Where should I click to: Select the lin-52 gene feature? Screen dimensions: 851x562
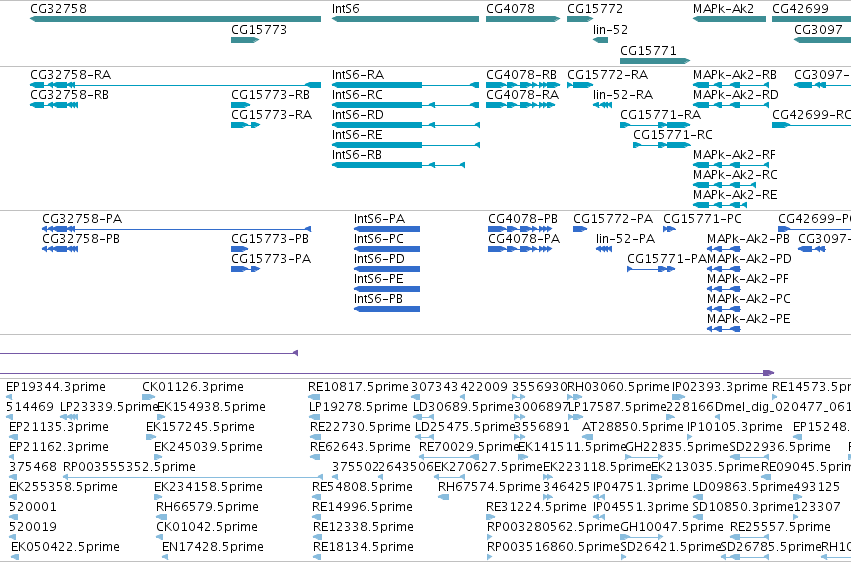(600, 40)
